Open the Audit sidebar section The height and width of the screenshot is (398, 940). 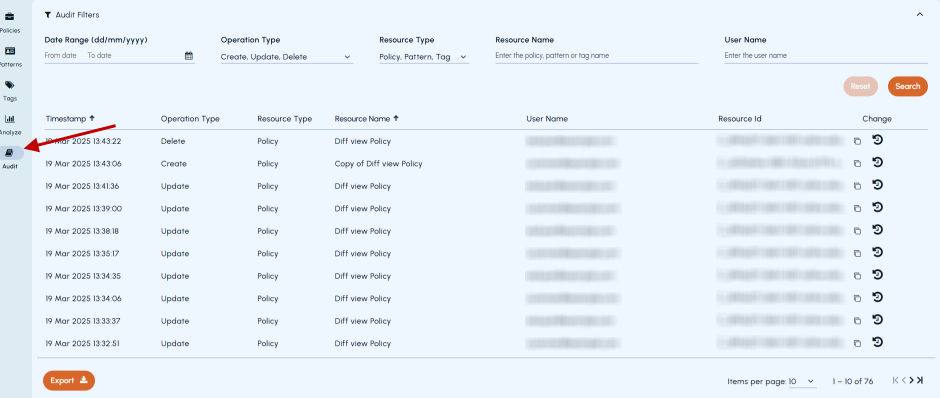10,159
